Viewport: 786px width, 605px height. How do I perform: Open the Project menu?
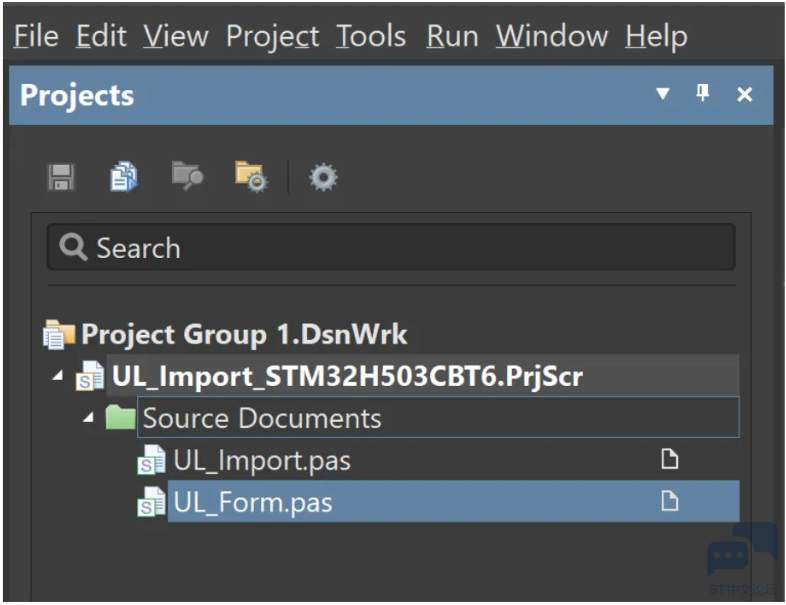(x=272, y=37)
